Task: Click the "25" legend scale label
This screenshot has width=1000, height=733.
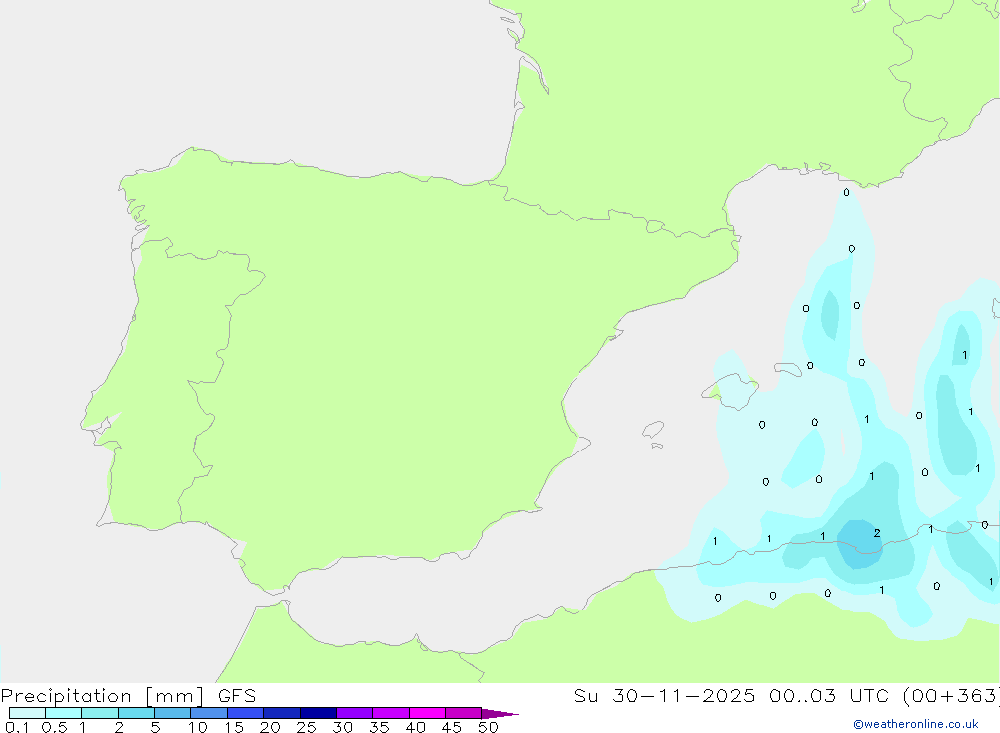Action: (x=306, y=727)
